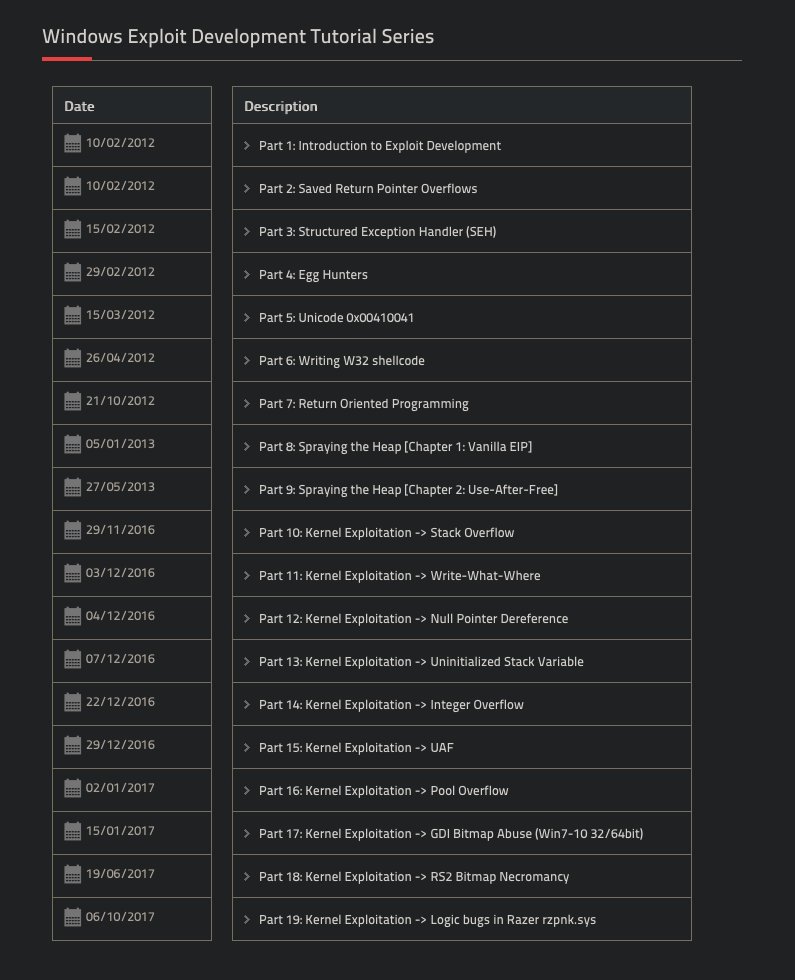The height and width of the screenshot is (980, 795).
Task: Expand chevron before Part 4: Egg Hunters
Action: click(247, 274)
